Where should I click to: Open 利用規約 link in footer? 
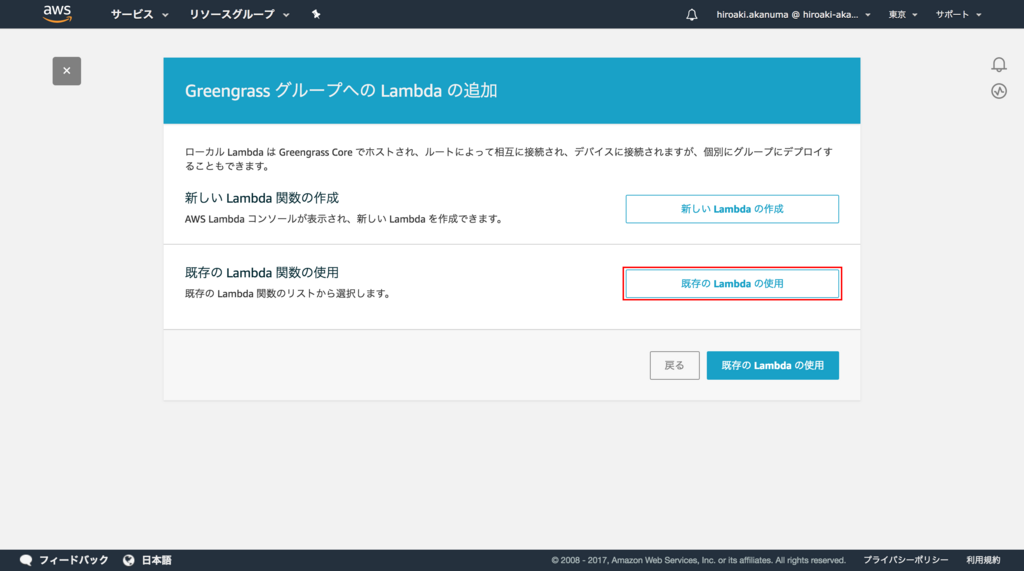pyautogui.click(x=983, y=560)
